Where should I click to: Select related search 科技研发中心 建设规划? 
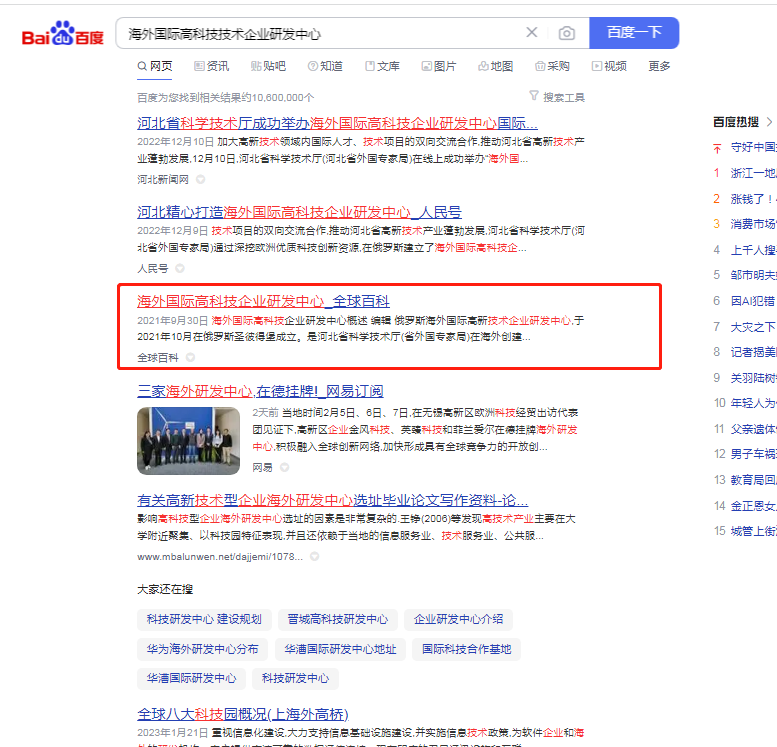[204, 620]
